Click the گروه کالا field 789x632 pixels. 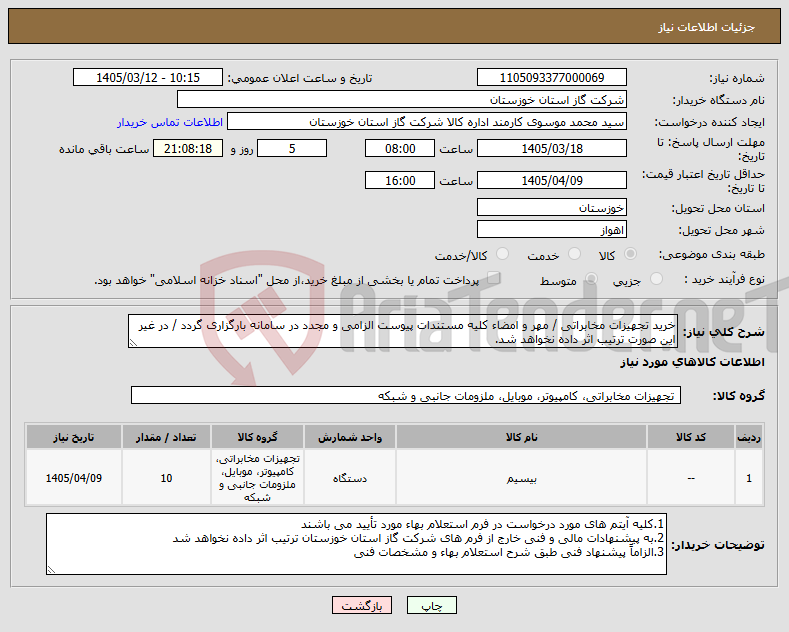tap(406, 396)
